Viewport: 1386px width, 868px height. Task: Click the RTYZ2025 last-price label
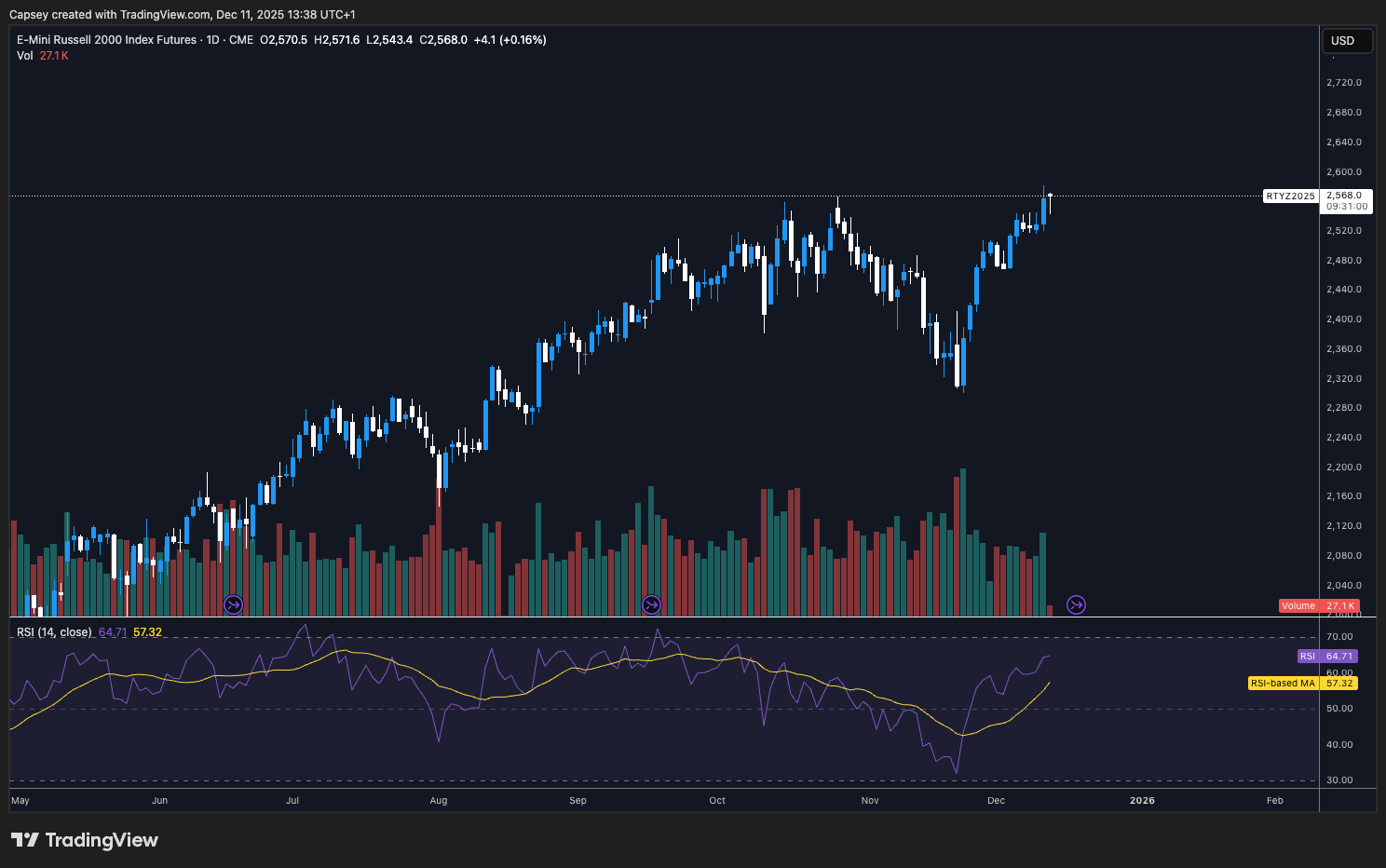(1290, 197)
